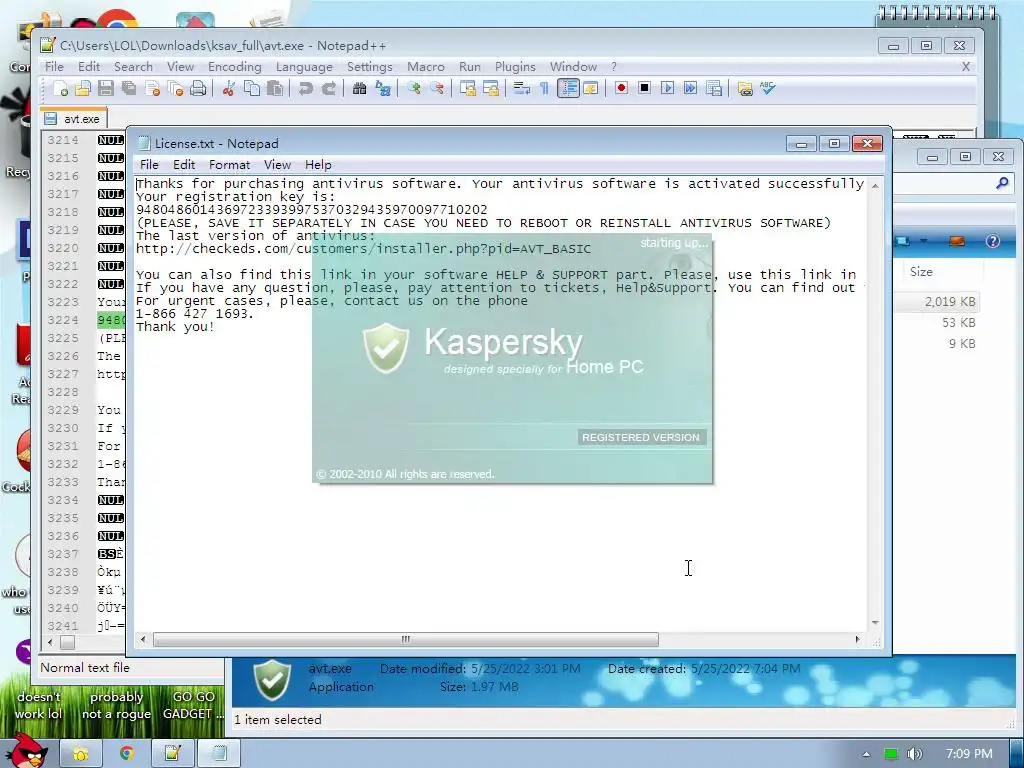Select the avt.exe document tab

point(72,119)
